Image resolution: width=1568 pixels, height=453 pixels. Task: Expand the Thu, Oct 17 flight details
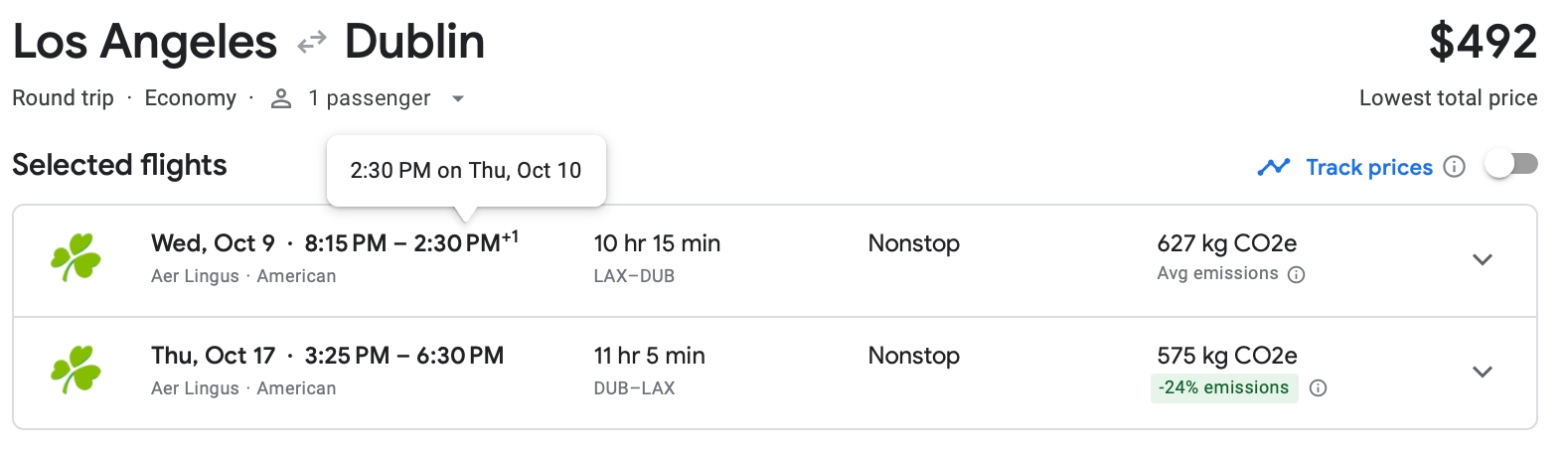1483,373
